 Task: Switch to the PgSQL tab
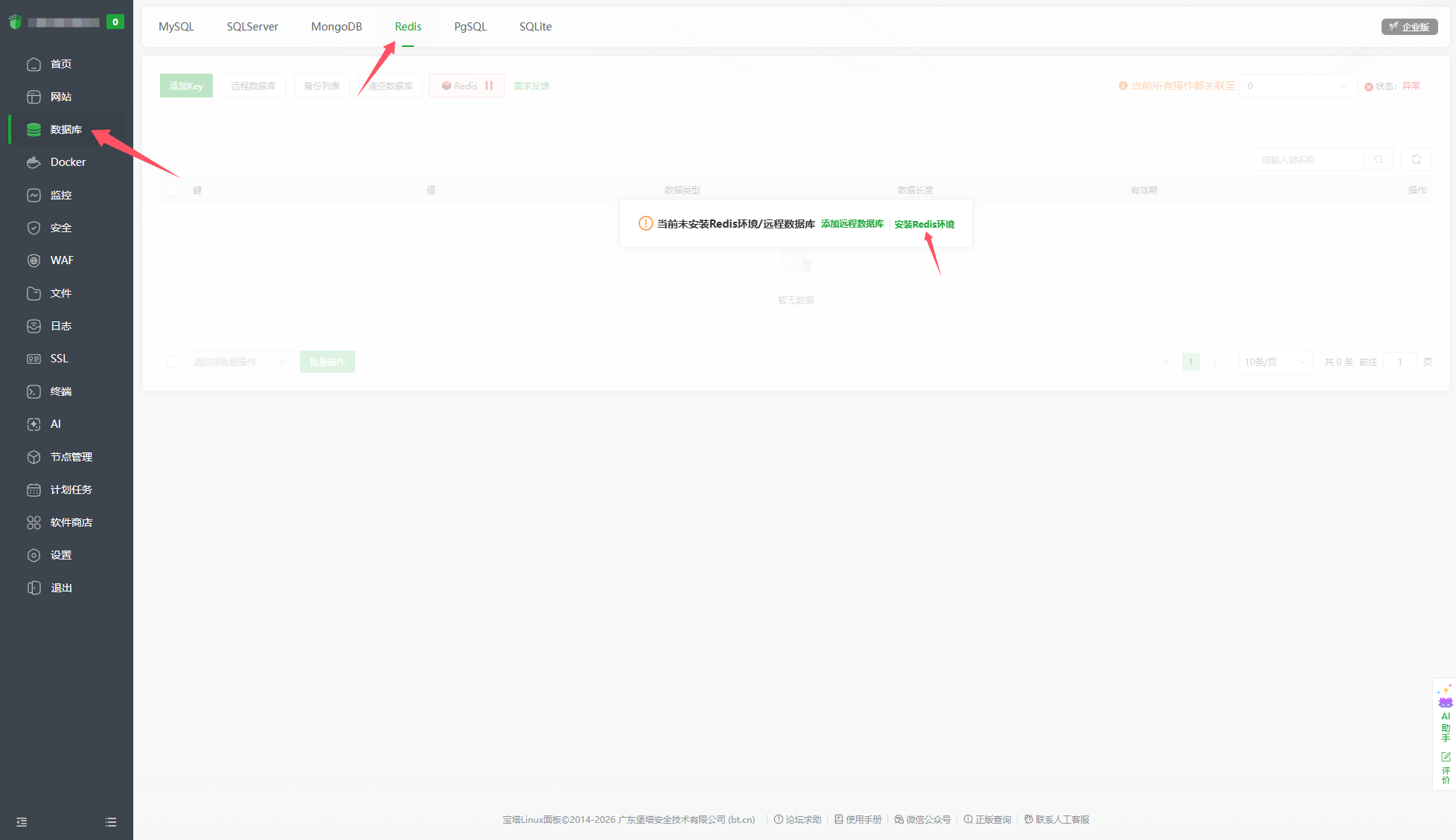click(x=470, y=27)
